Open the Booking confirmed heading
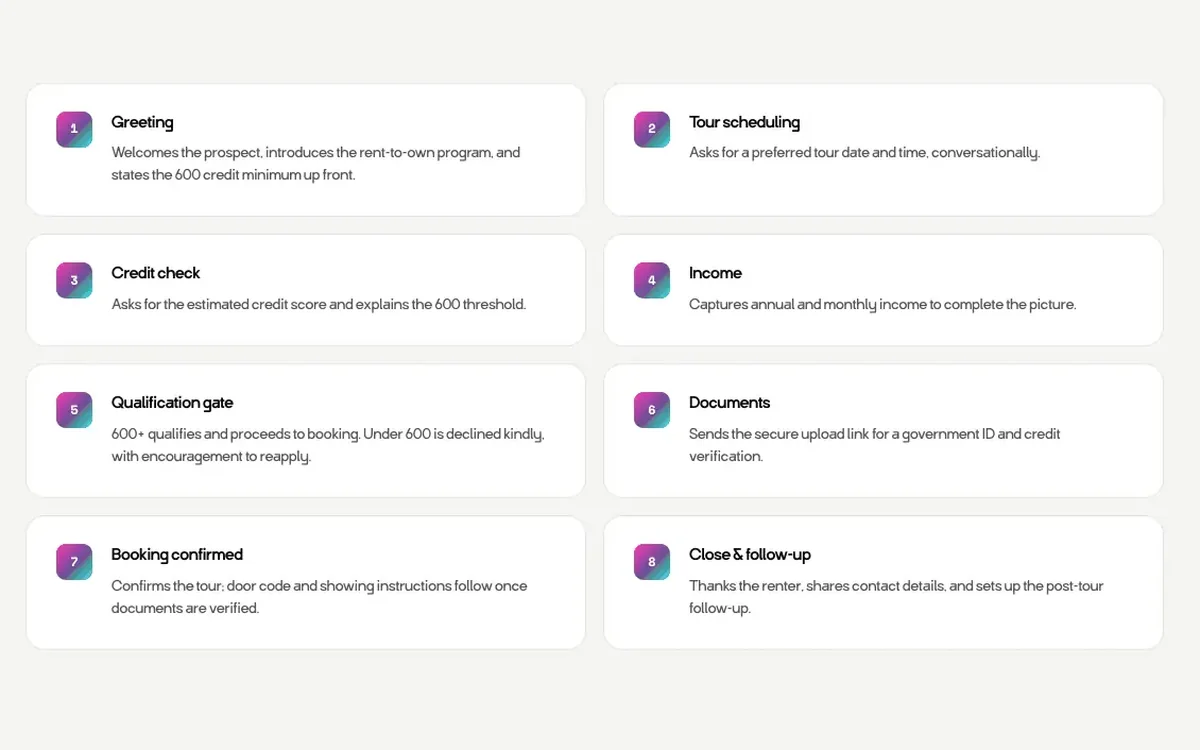 pyautogui.click(x=177, y=554)
